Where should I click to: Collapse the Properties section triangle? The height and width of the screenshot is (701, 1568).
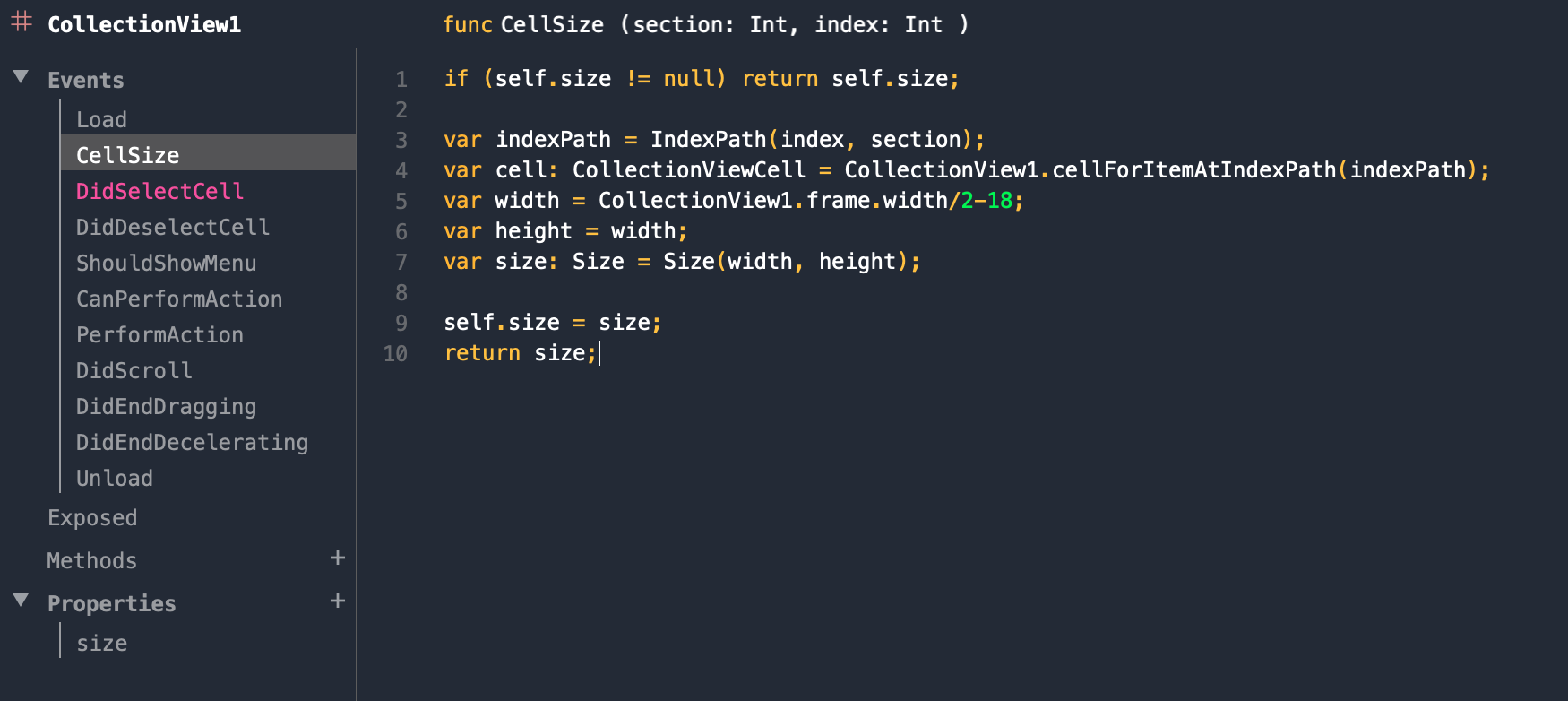[x=22, y=601]
